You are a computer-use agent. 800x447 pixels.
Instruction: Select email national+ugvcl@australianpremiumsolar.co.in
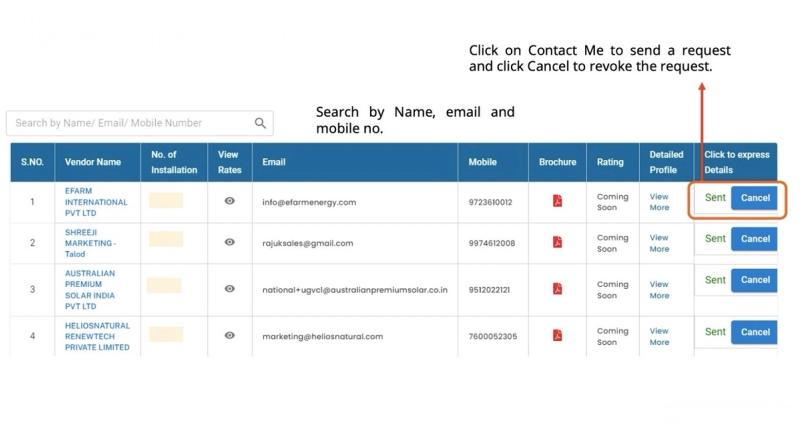click(355, 290)
